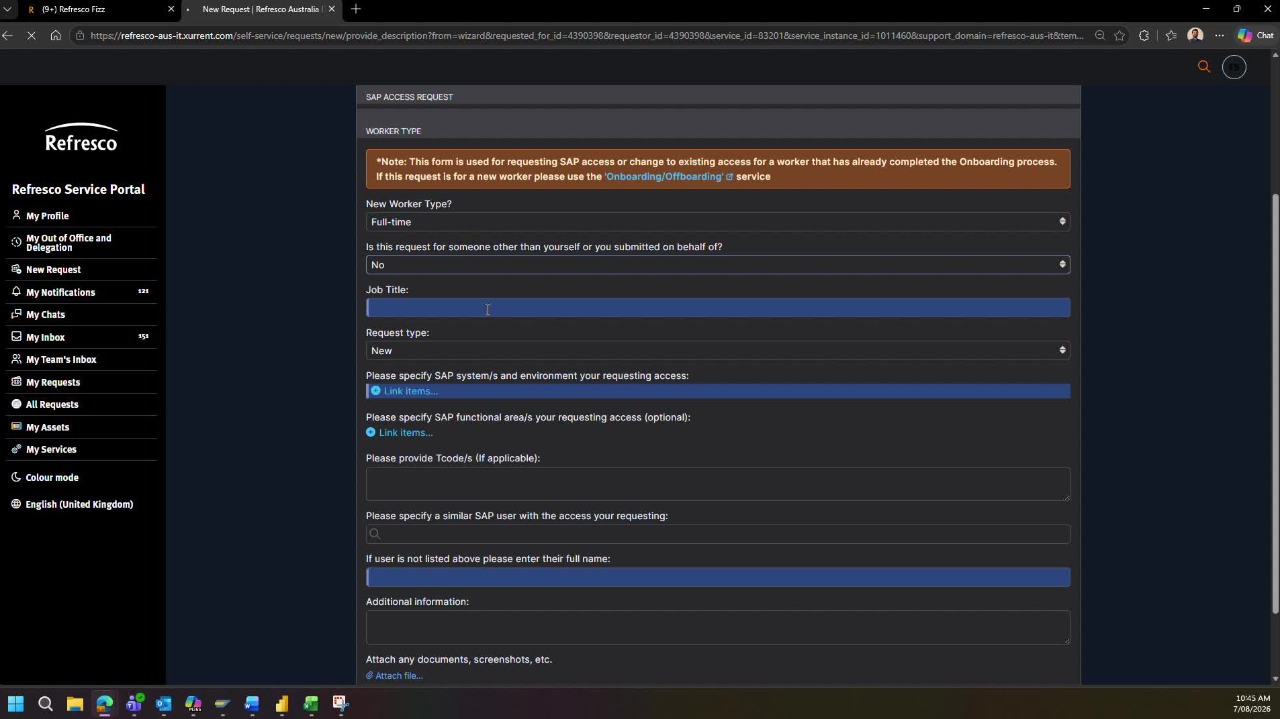1280x719 pixels.
Task: Open Power BI from taskbar
Action: coord(281,704)
